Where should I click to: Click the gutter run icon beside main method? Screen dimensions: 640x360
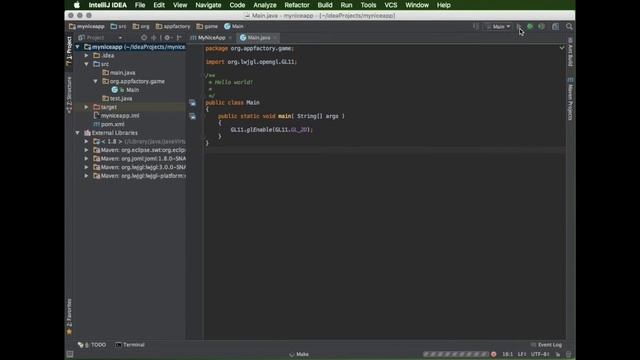[x=192, y=116]
